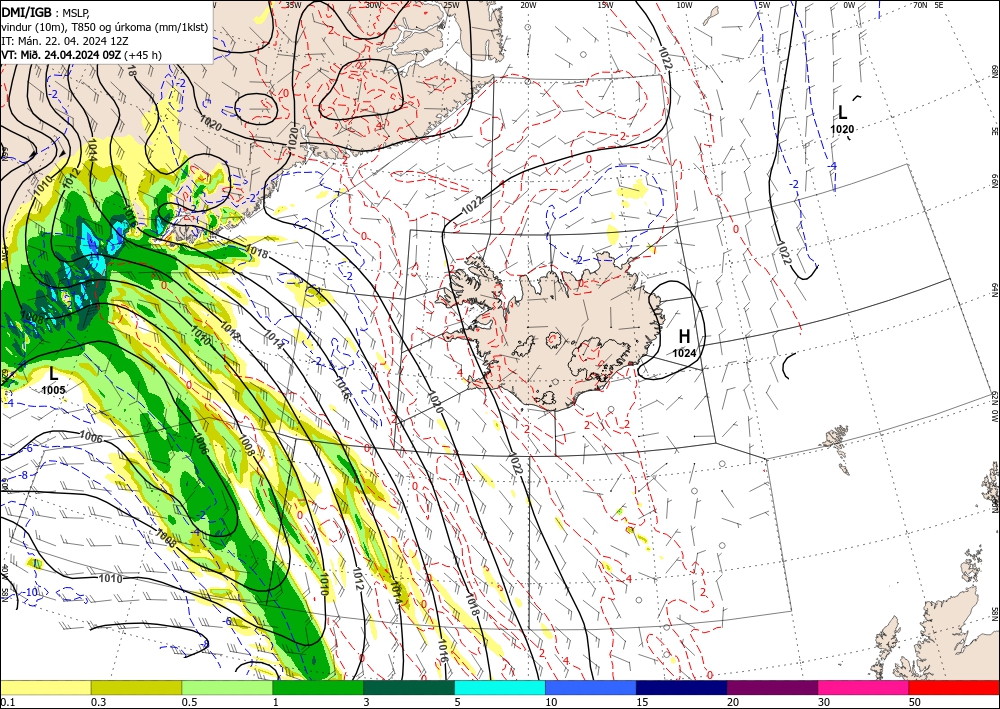Click the legend value "20"

733,702
